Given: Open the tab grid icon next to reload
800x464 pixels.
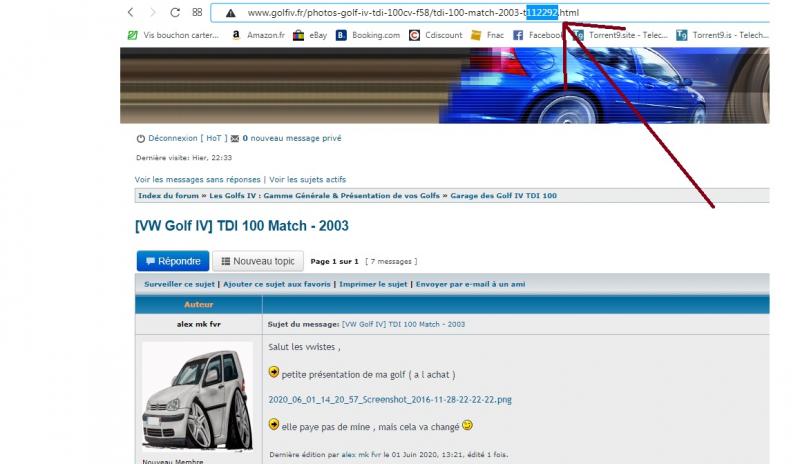Looking at the screenshot, I should pyautogui.click(x=197, y=12).
